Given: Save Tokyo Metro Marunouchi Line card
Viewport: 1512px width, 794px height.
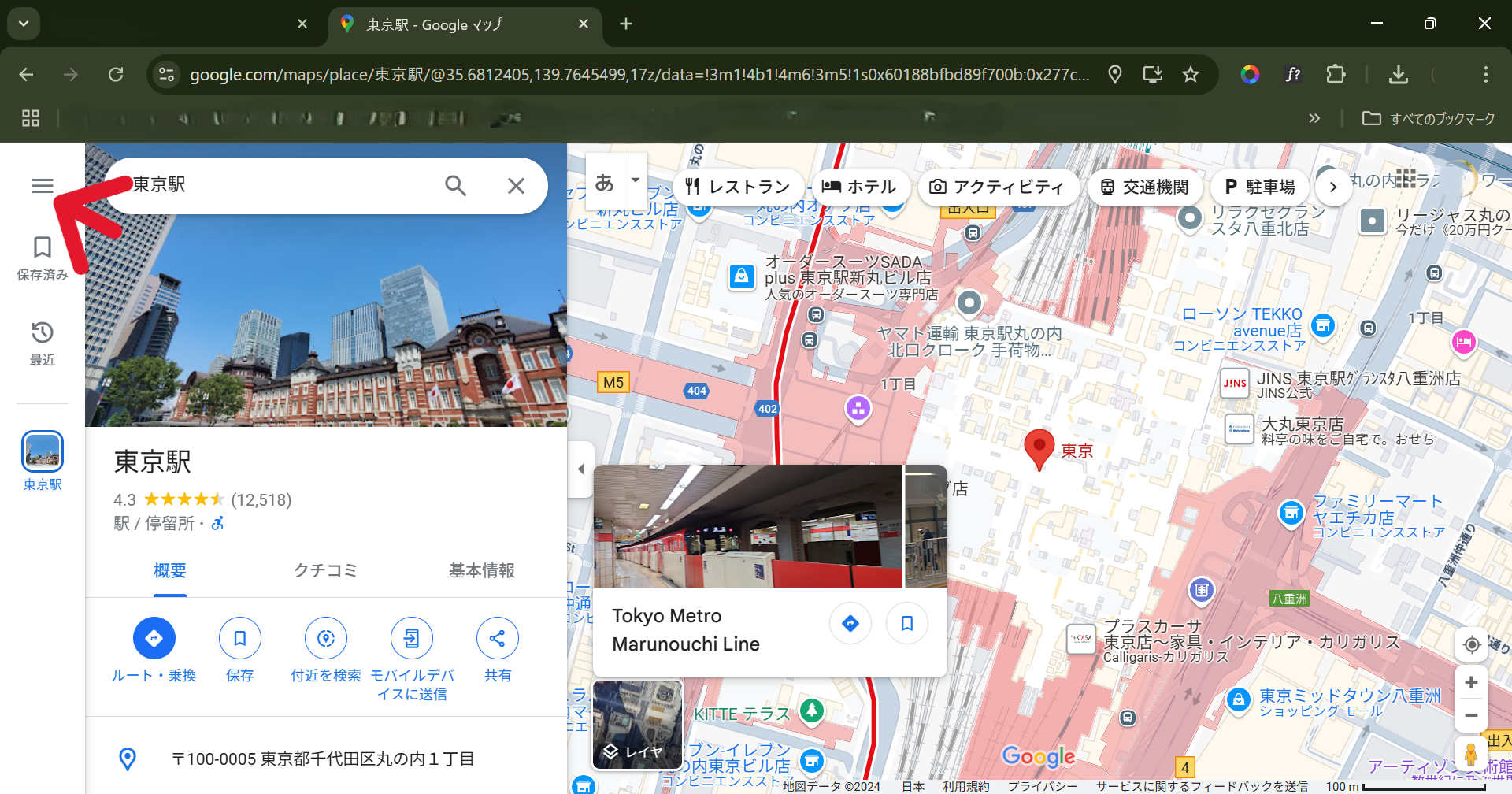Looking at the screenshot, I should coord(906,624).
